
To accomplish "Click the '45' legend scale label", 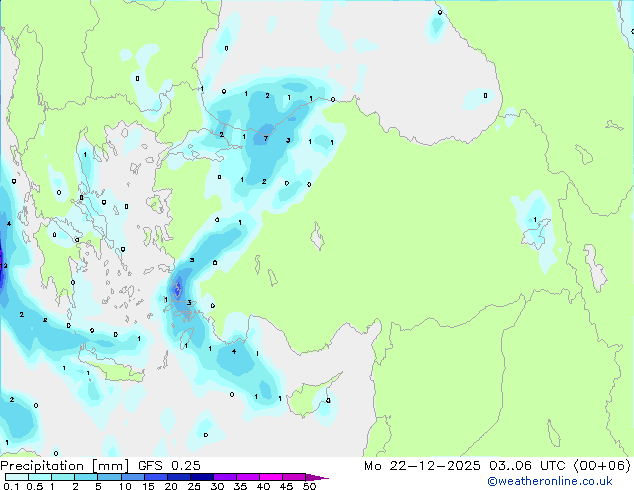I will 286,486.
